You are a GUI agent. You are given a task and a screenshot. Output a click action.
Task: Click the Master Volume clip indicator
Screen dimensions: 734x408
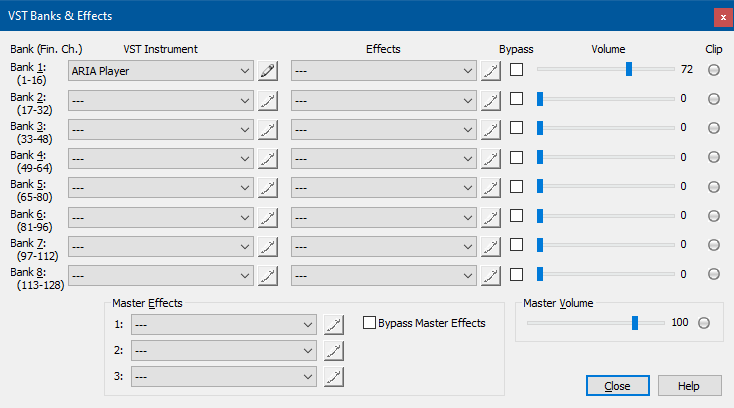tap(704, 323)
